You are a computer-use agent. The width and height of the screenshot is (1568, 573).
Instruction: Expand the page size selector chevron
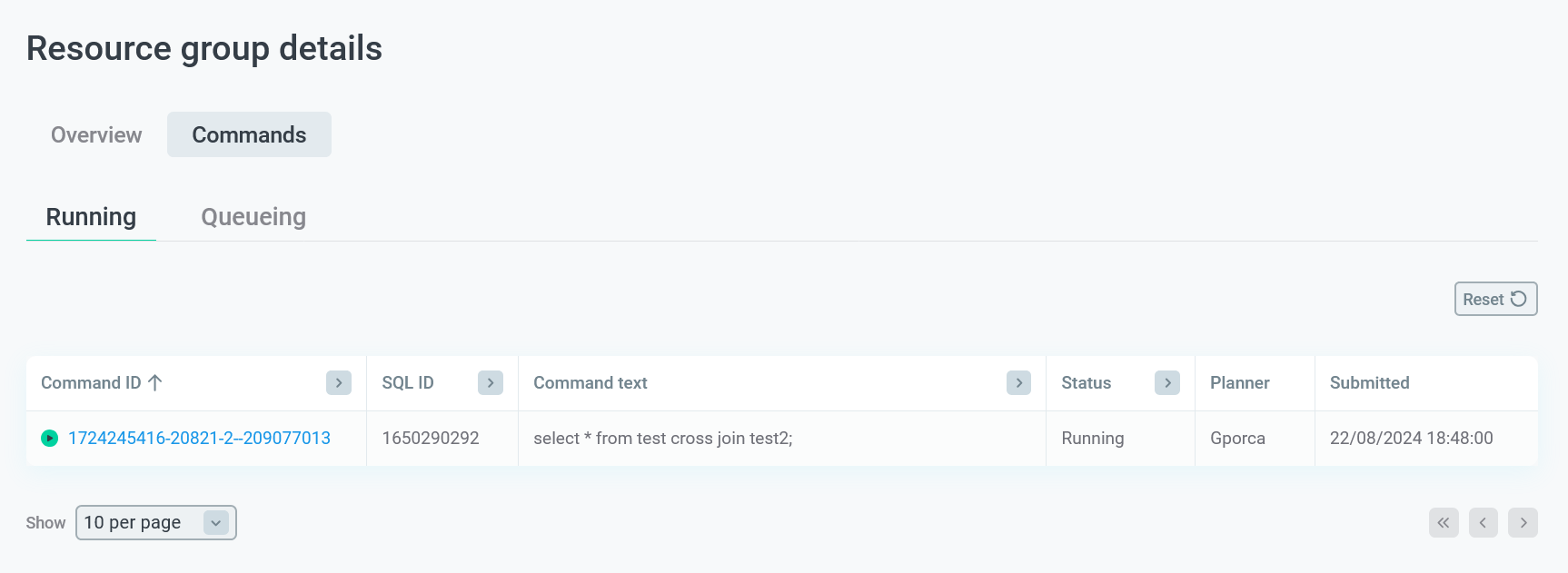(x=215, y=522)
